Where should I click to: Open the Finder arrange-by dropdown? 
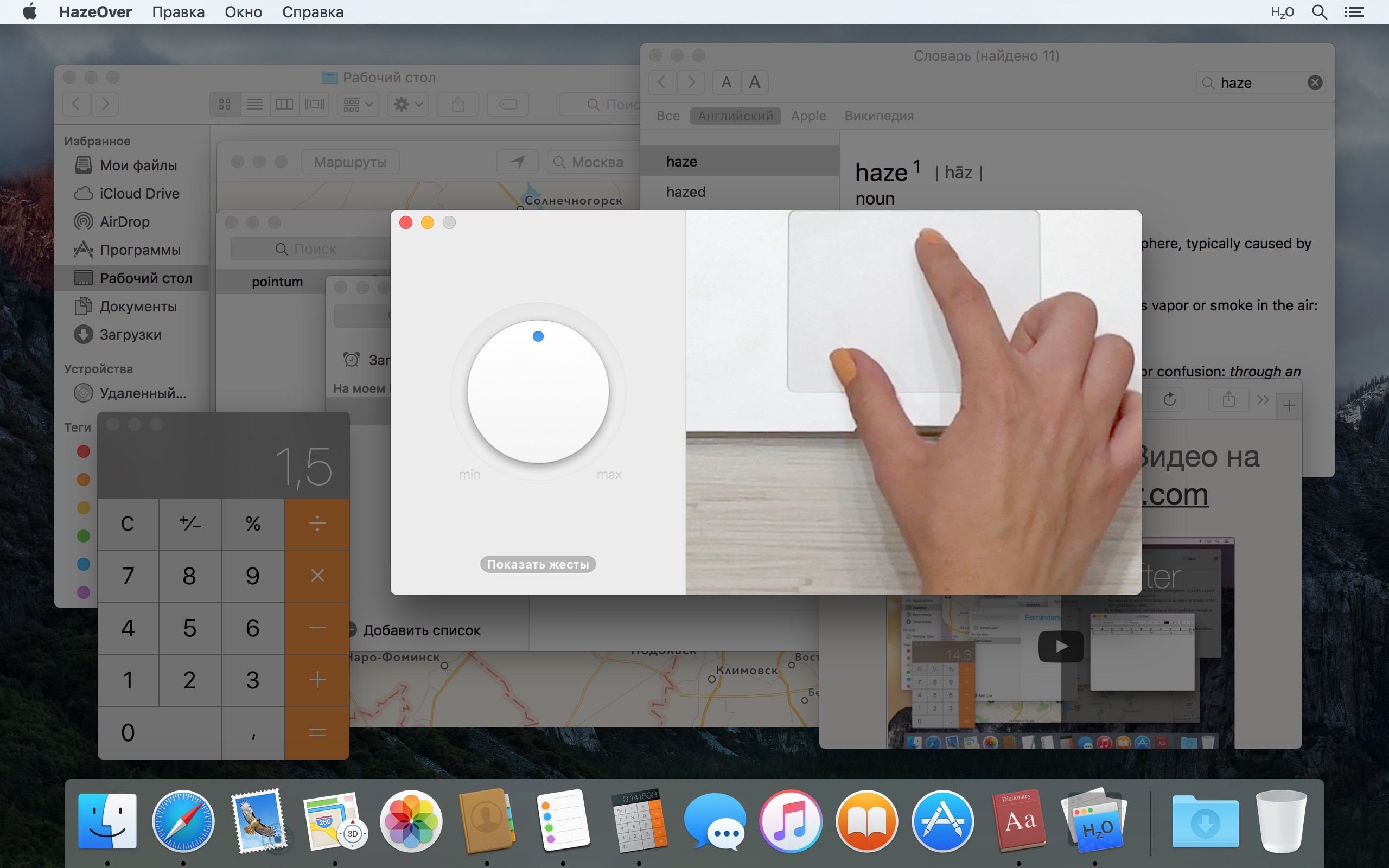pos(358,104)
